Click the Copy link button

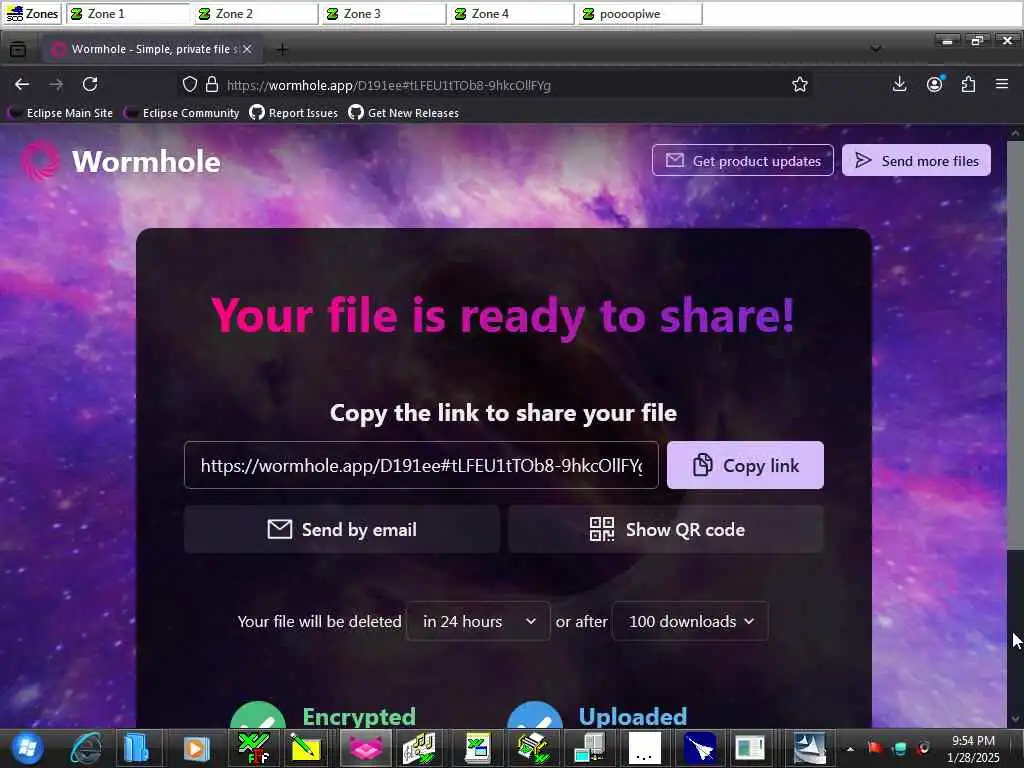coord(745,465)
